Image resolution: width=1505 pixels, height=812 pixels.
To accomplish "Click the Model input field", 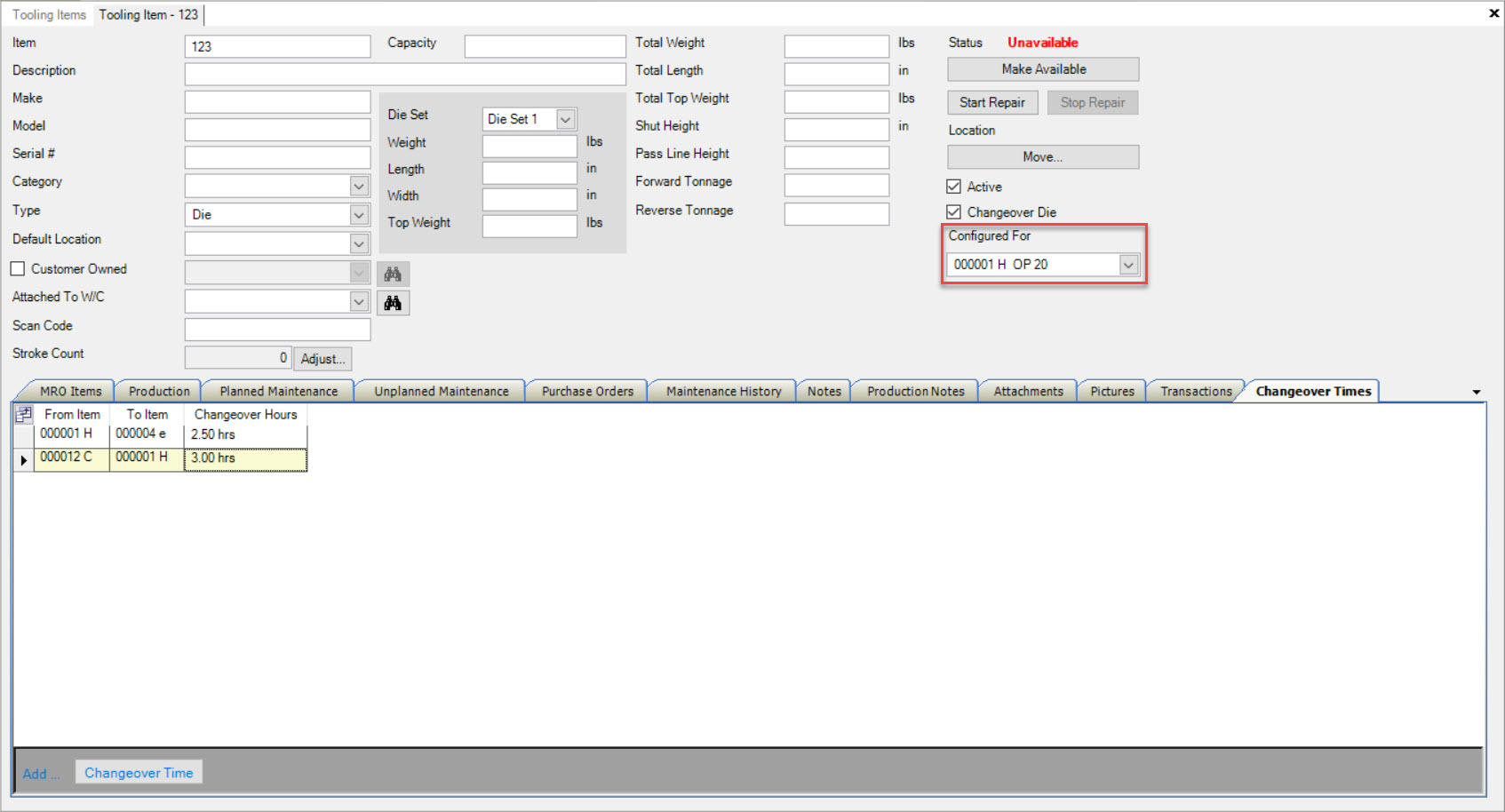I will click(x=277, y=130).
